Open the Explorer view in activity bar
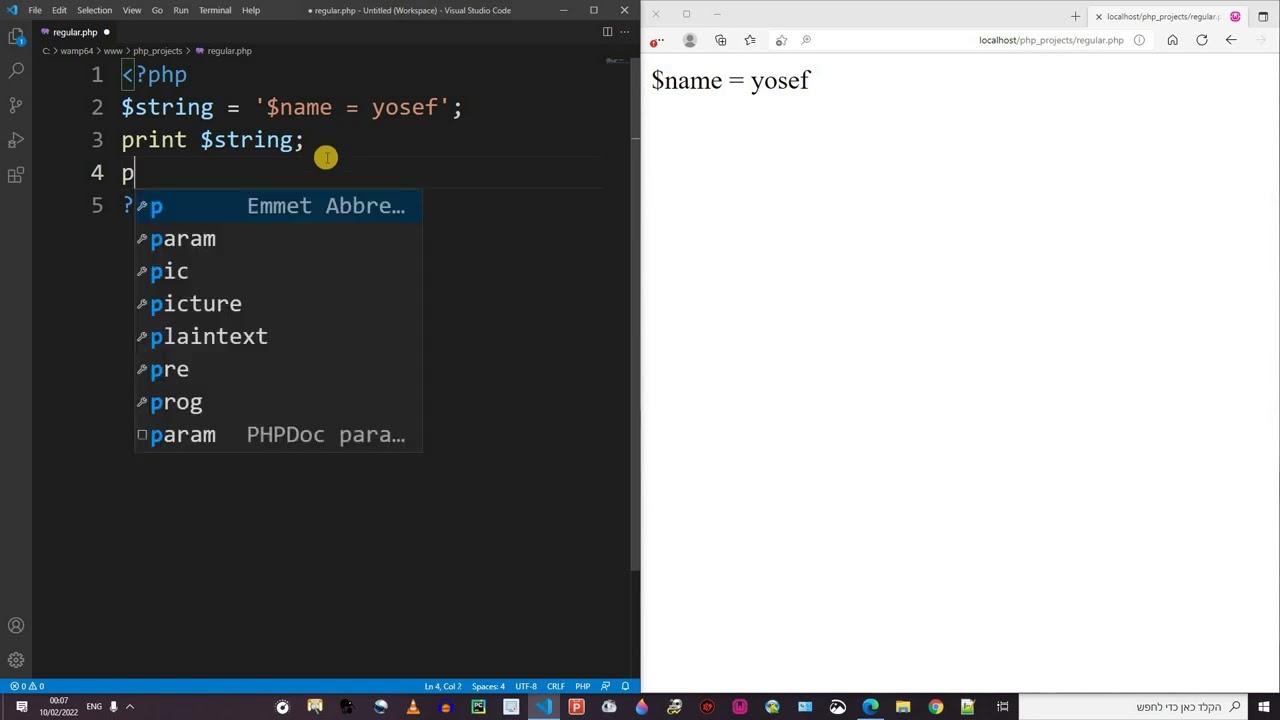 click(x=16, y=37)
